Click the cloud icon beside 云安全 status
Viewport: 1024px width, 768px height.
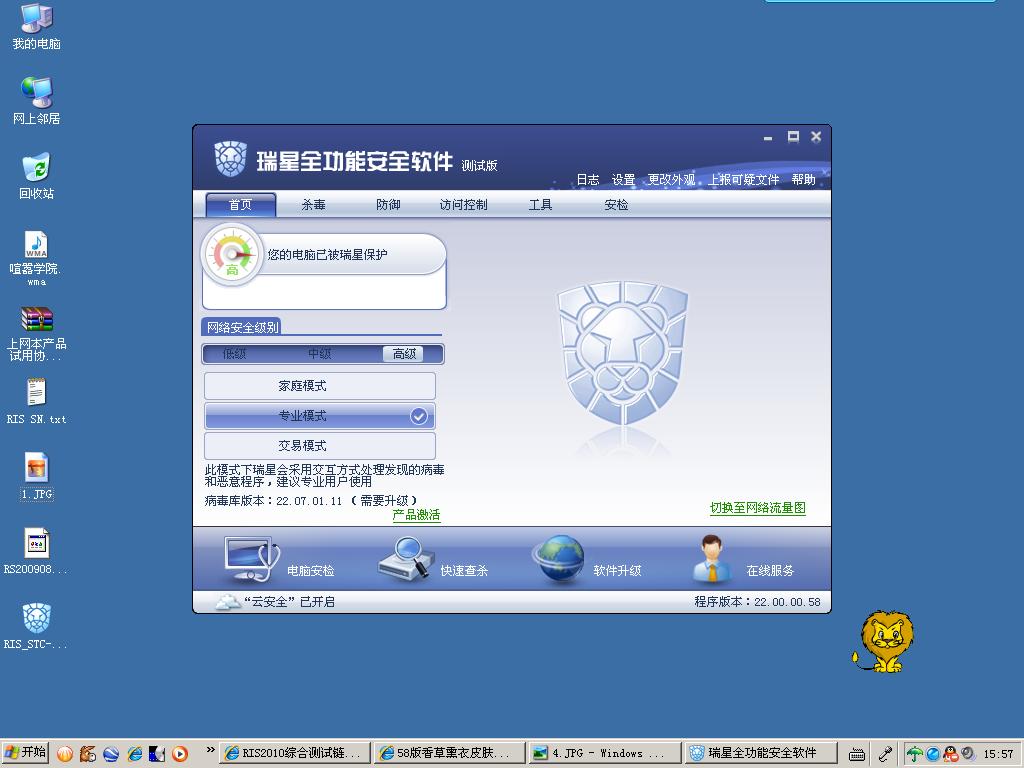coord(228,601)
